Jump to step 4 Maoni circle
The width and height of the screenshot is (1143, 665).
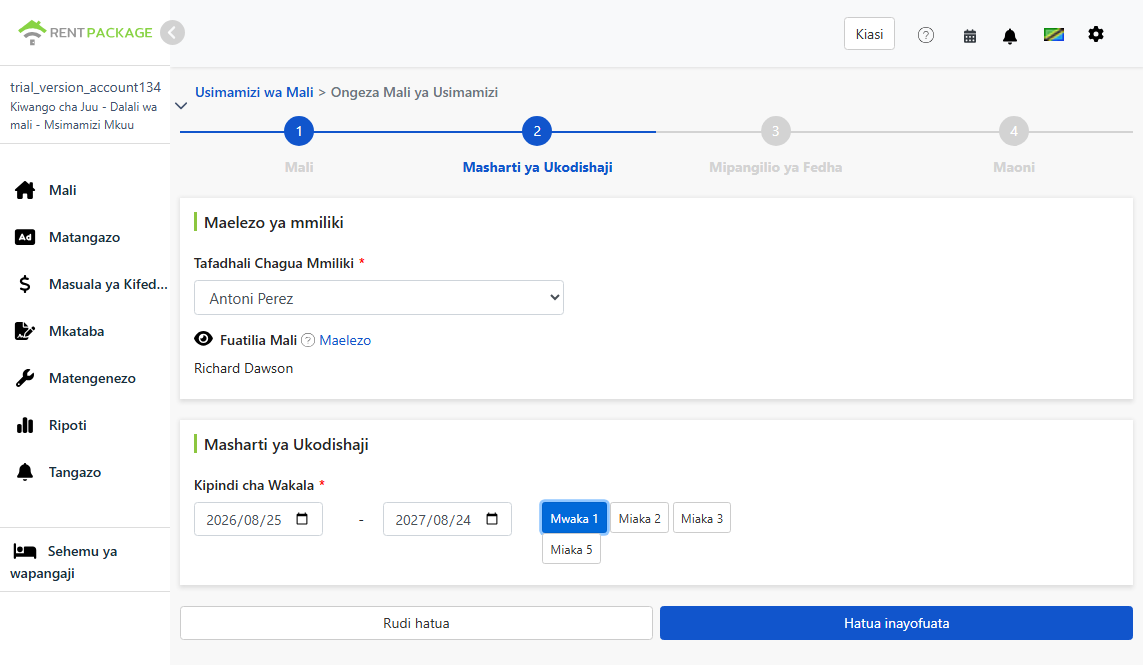click(1014, 131)
